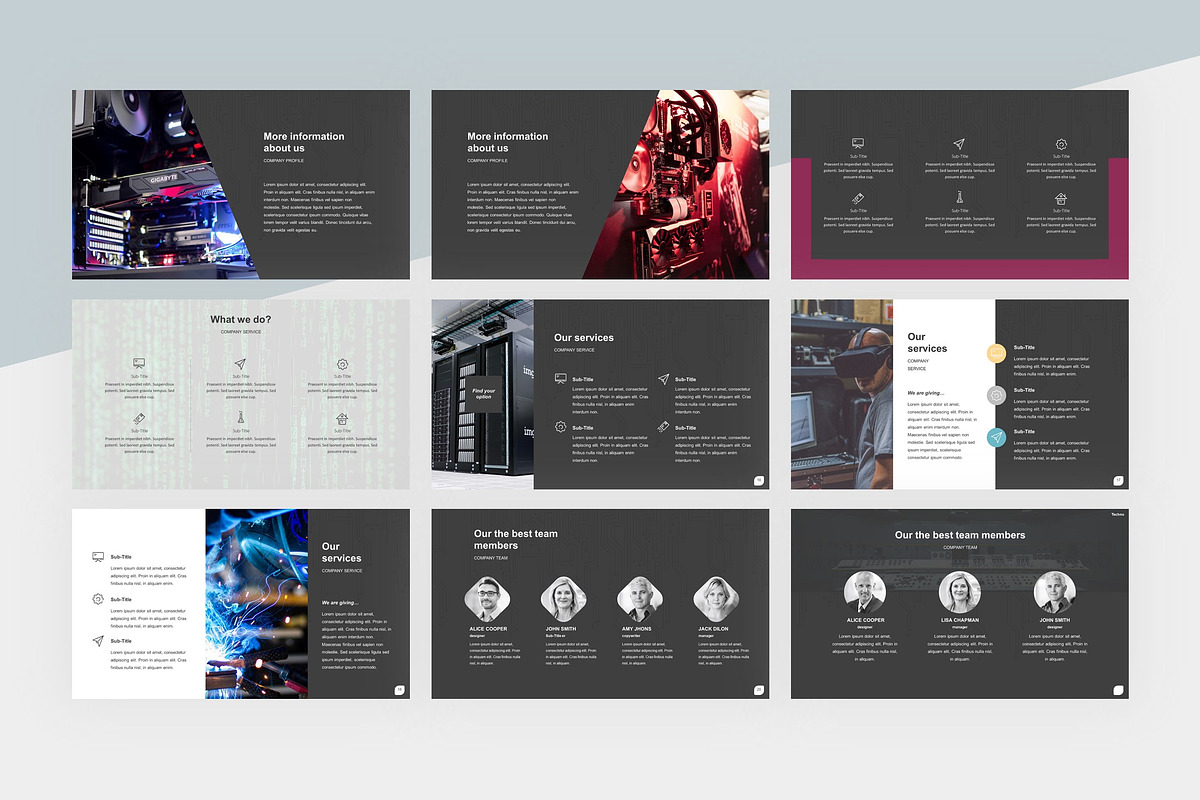1200x800 pixels.
Task: Click JACK DILON's diamond-shaped portrait
Action: tap(718, 596)
